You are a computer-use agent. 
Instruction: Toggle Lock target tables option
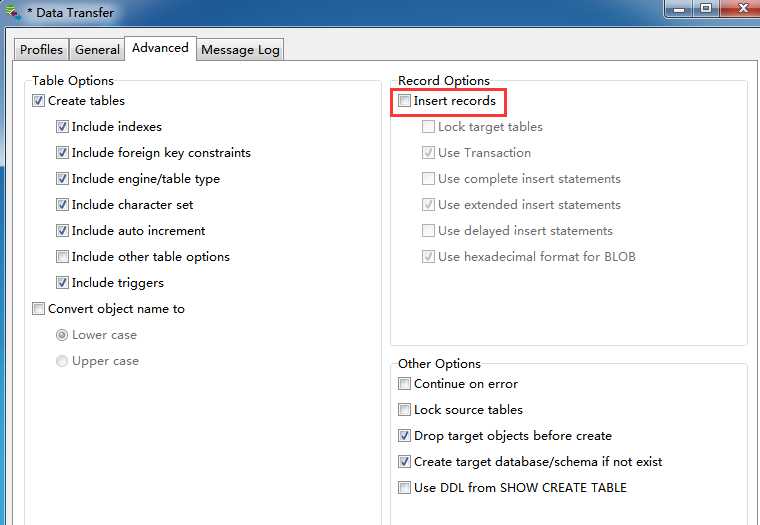click(x=428, y=127)
